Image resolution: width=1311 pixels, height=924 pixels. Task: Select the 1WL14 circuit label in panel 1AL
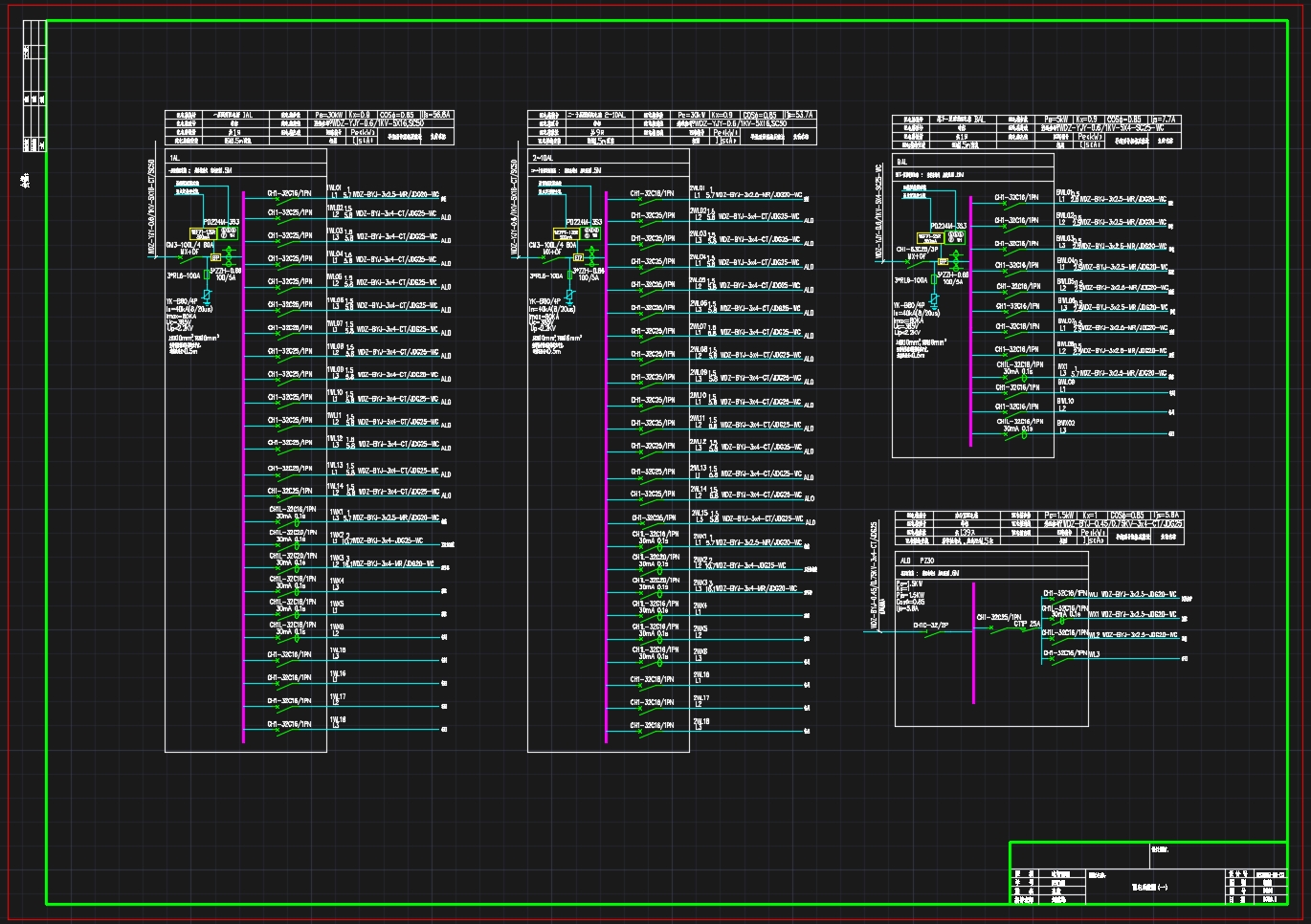pyautogui.click(x=335, y=486)
